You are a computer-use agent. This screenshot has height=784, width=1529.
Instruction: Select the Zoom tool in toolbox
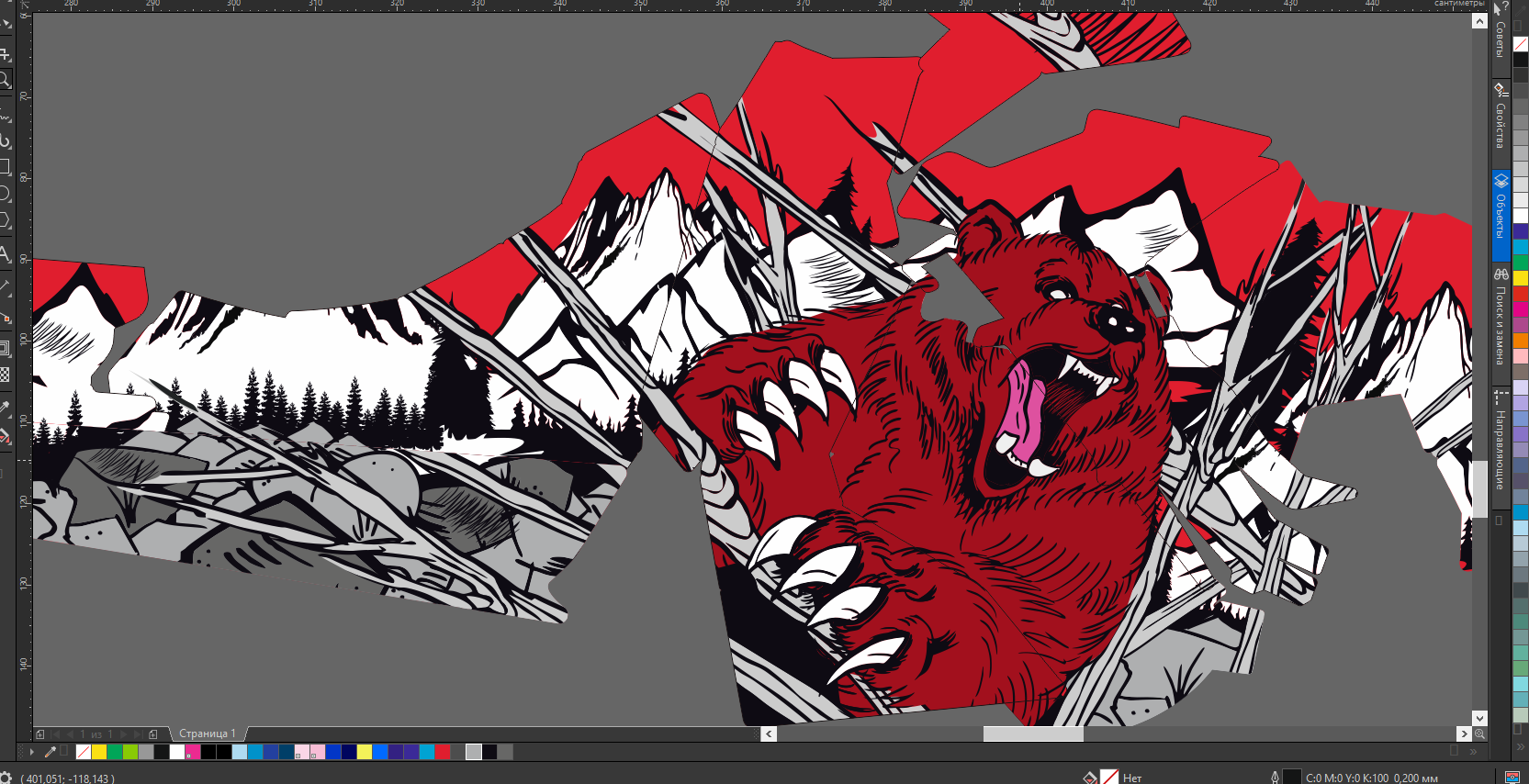click(x=5, y=81)
